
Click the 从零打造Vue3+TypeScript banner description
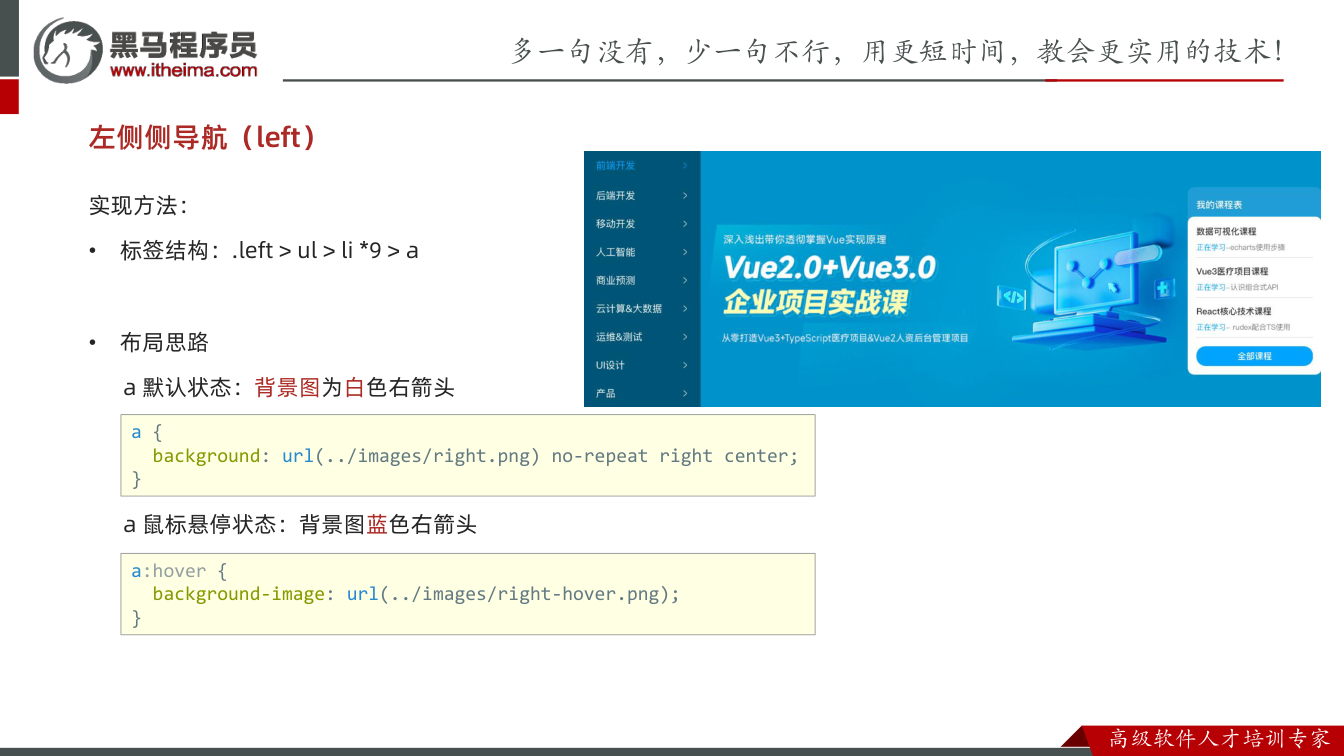845,338
